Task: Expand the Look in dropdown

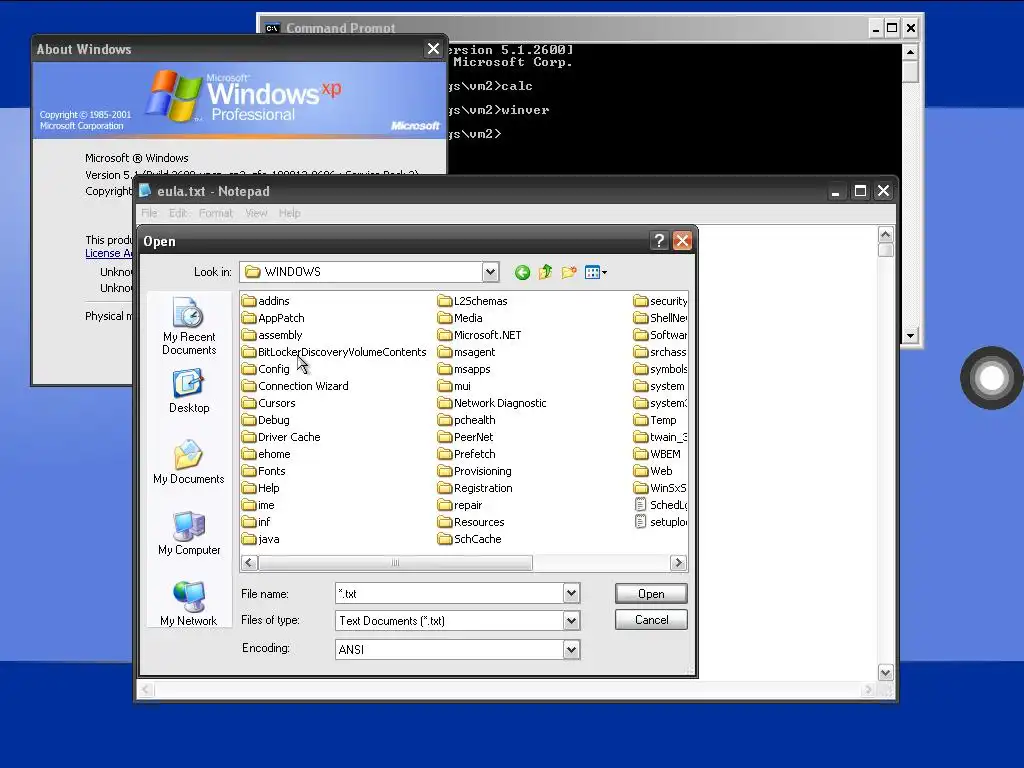Action: 490,272
